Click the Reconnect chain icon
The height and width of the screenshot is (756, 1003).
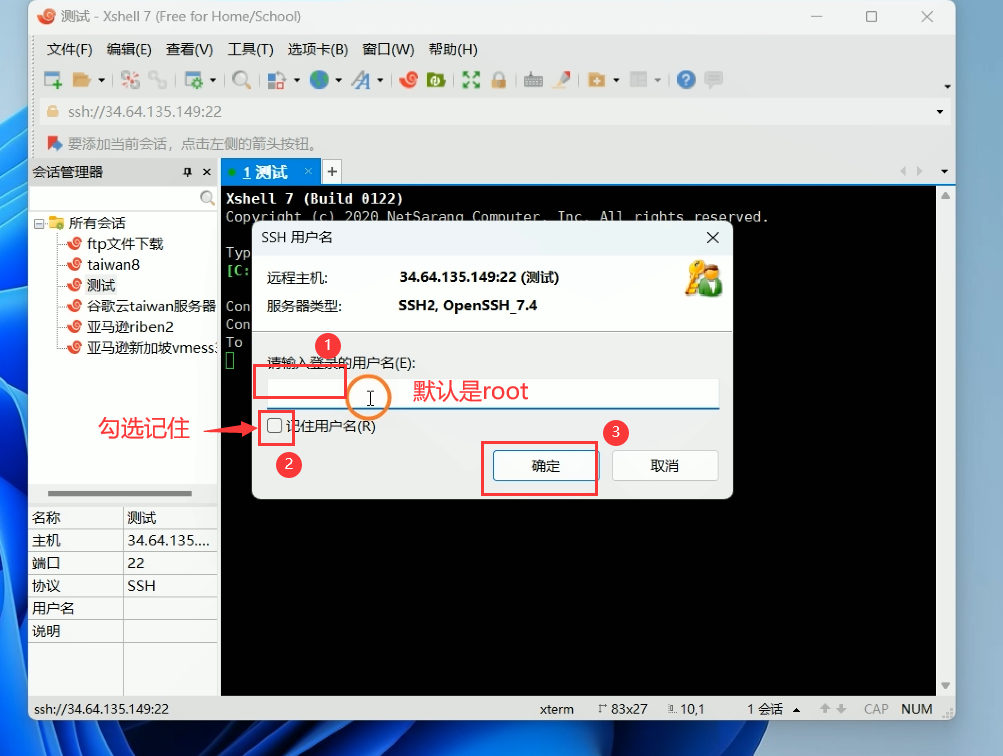157,80
